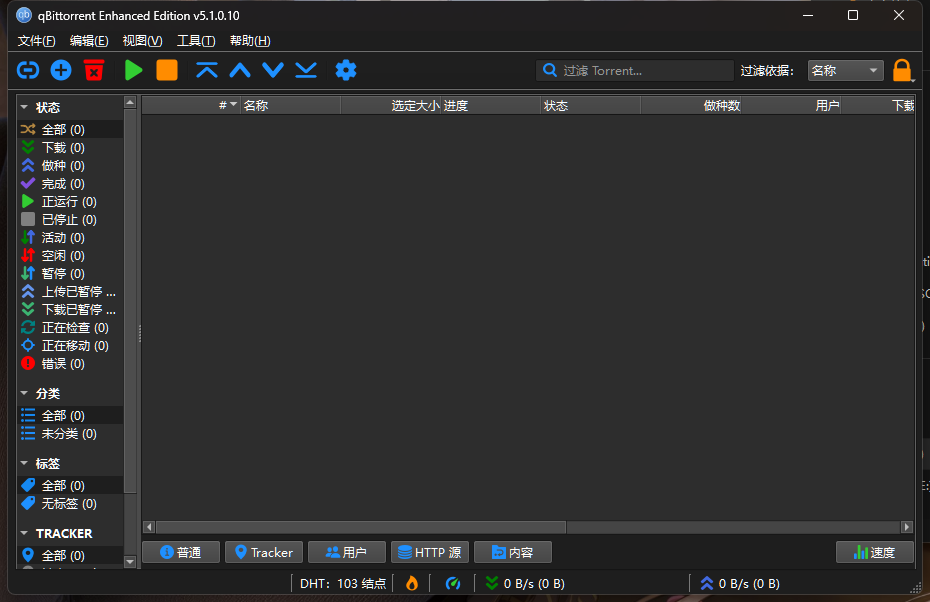Click DHT: 103 结点 in status bar
930x602 pixels.
click(342, 583)
